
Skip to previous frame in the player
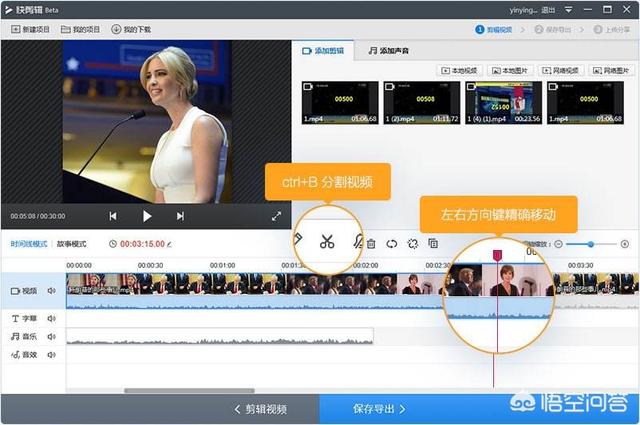pos(113,216)
